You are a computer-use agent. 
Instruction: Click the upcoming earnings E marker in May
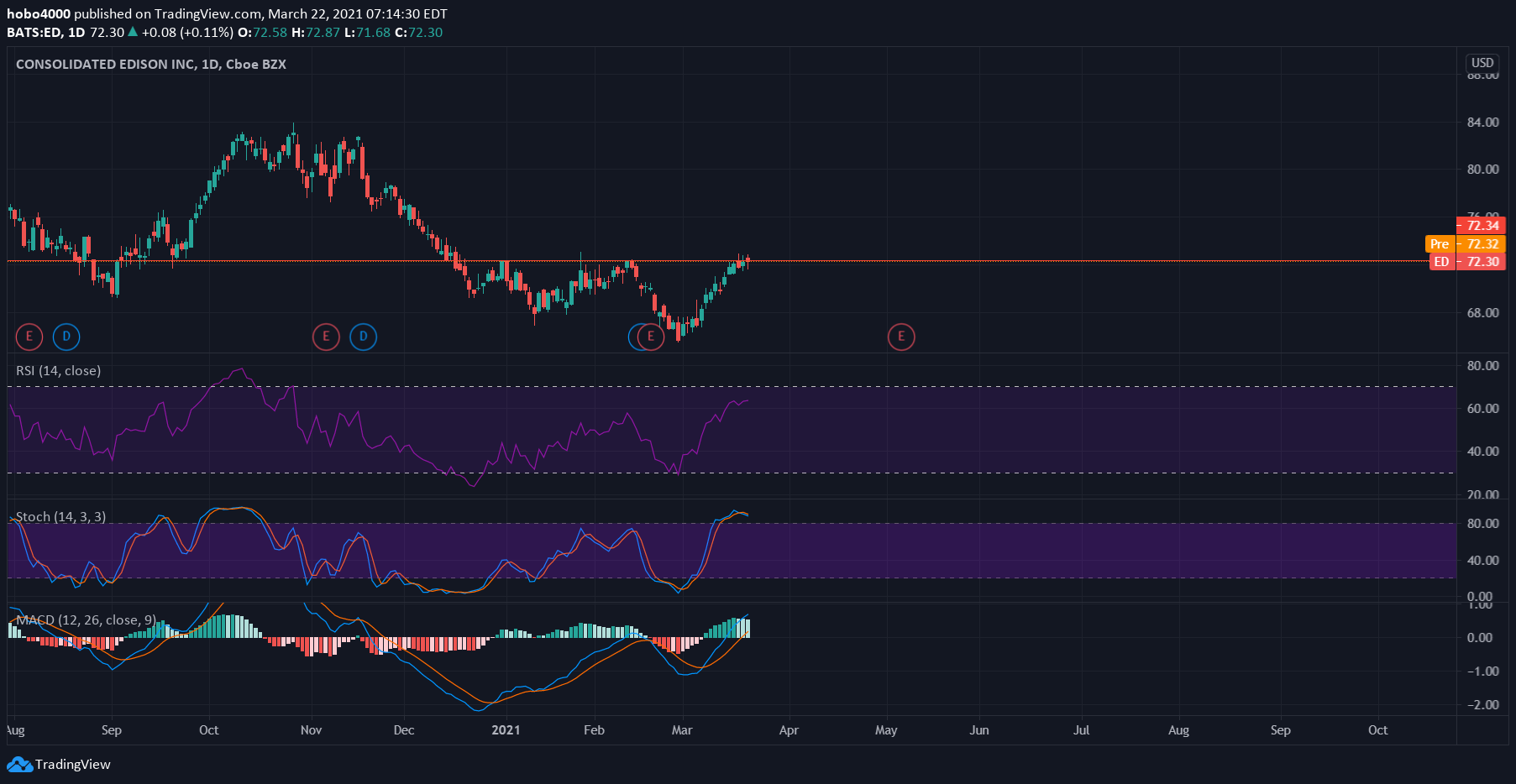[x=901, y=337]
